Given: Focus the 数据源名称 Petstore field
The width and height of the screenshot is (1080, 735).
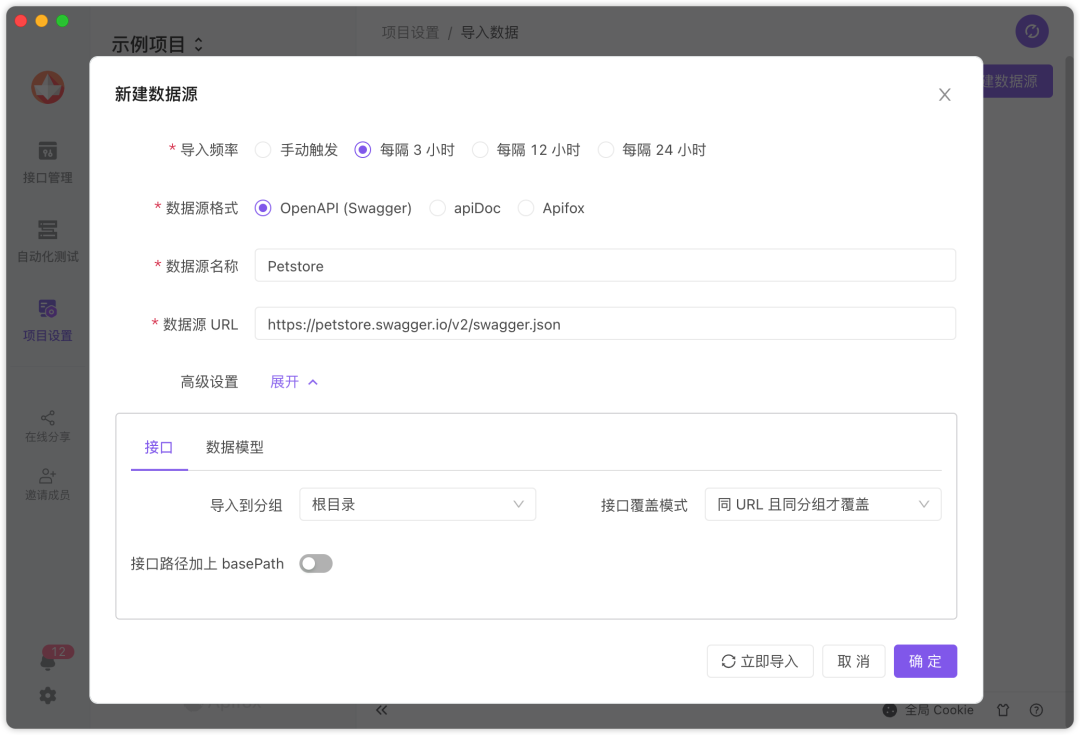Looking at the screenshot, I should coord(605,266).
